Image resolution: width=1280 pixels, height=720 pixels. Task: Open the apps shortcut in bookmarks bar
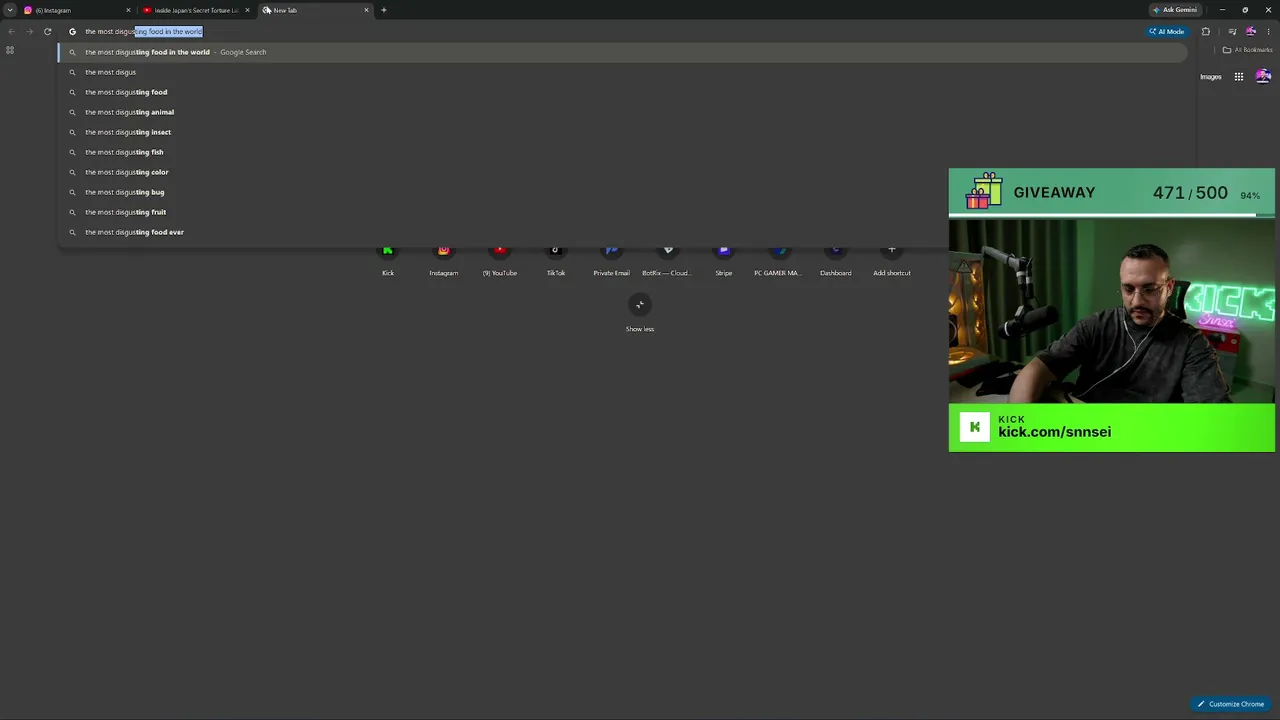click(x=10, y=50)
